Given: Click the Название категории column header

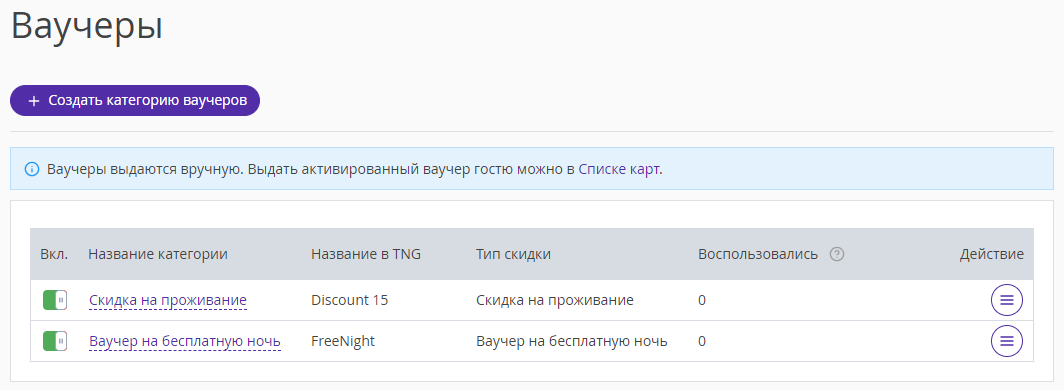Looking at the screenshot, I should pyautogui.click(x=157, y=254).
